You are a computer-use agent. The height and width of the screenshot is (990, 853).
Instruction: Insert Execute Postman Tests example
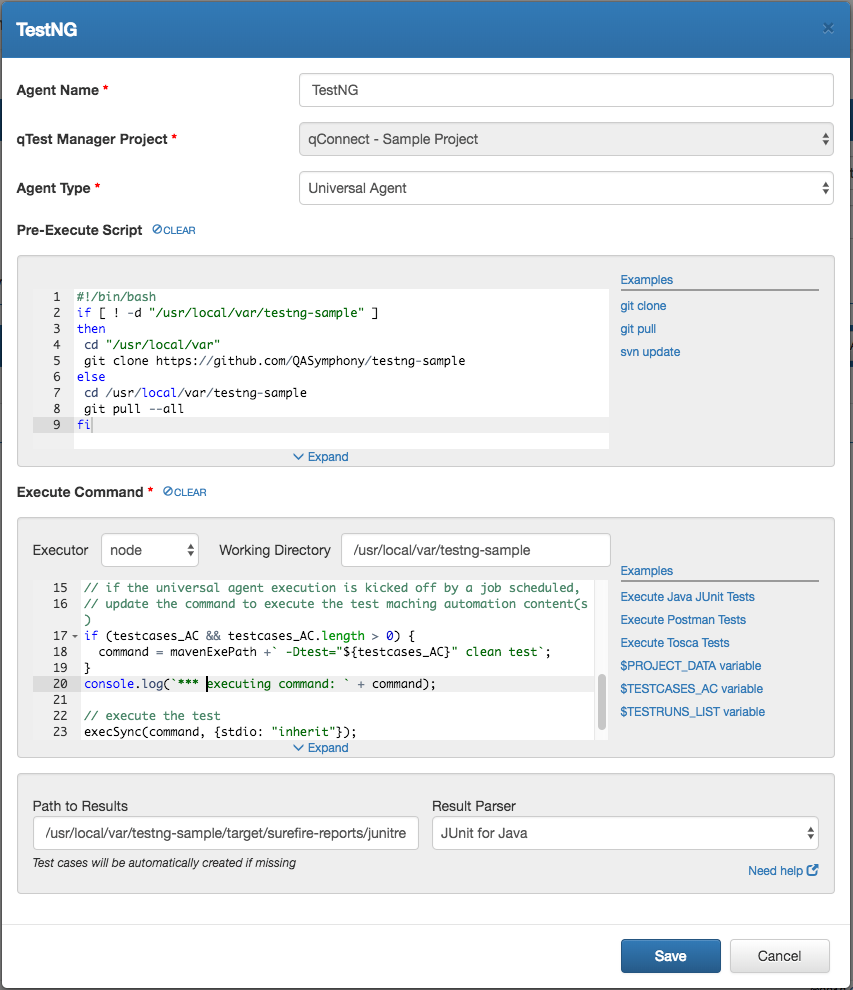coord(683,620)
